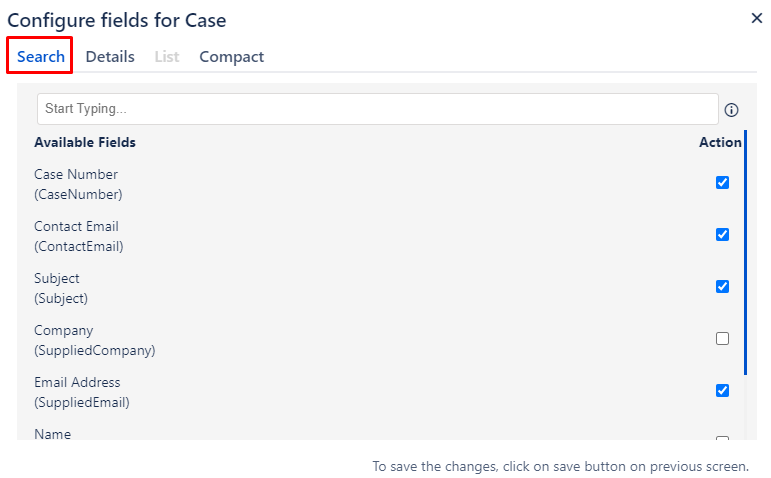
Task: Switch to the Details tab
Action: [x=110, y=57]
